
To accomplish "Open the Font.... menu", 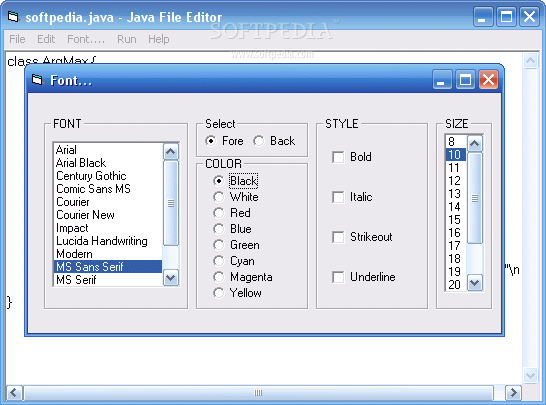I will 86,39.
